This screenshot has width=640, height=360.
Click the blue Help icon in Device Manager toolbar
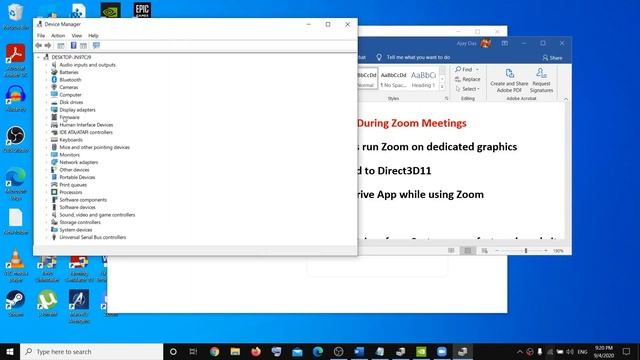(x=73, y=46)
